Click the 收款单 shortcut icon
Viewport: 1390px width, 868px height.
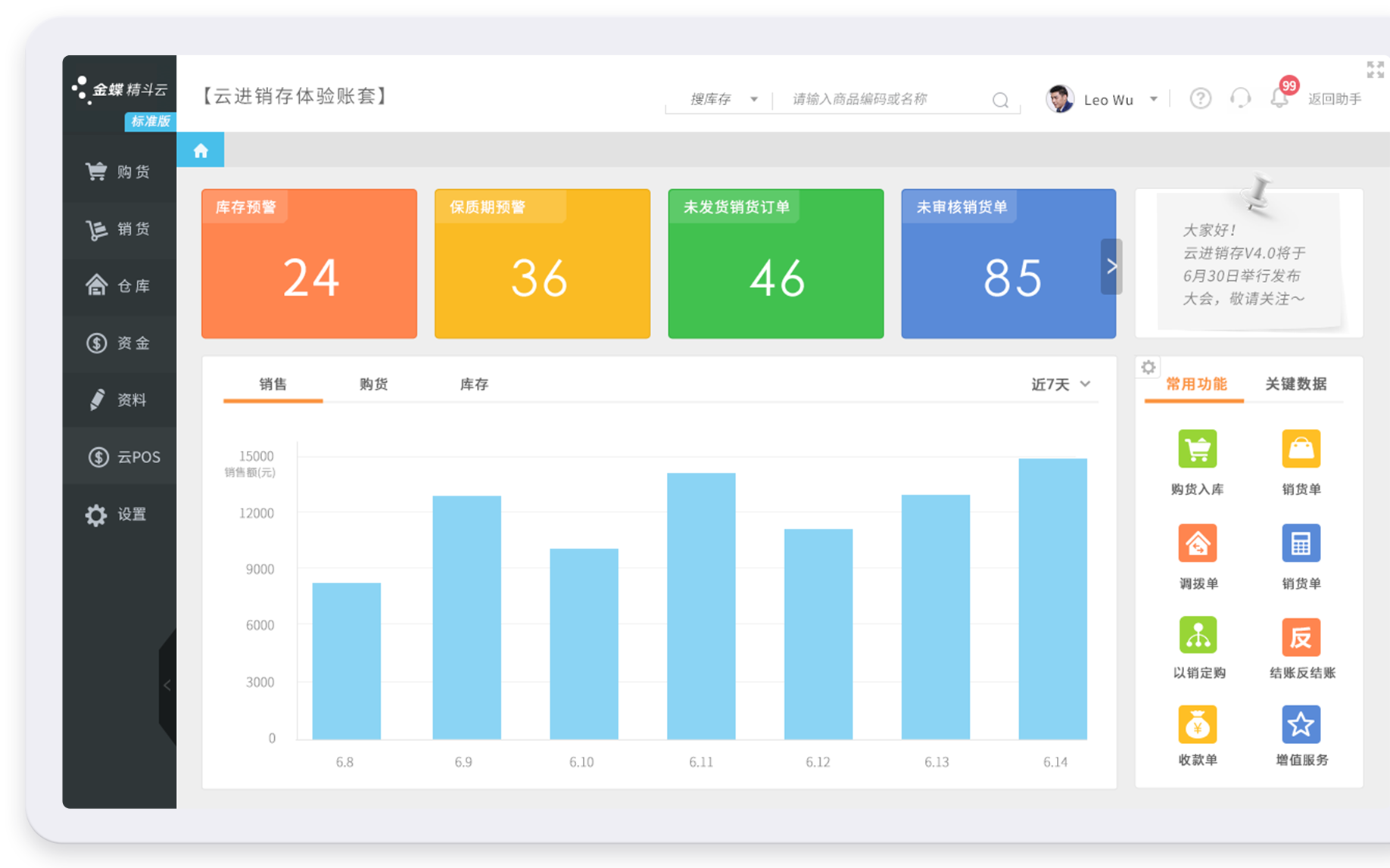1197,723
